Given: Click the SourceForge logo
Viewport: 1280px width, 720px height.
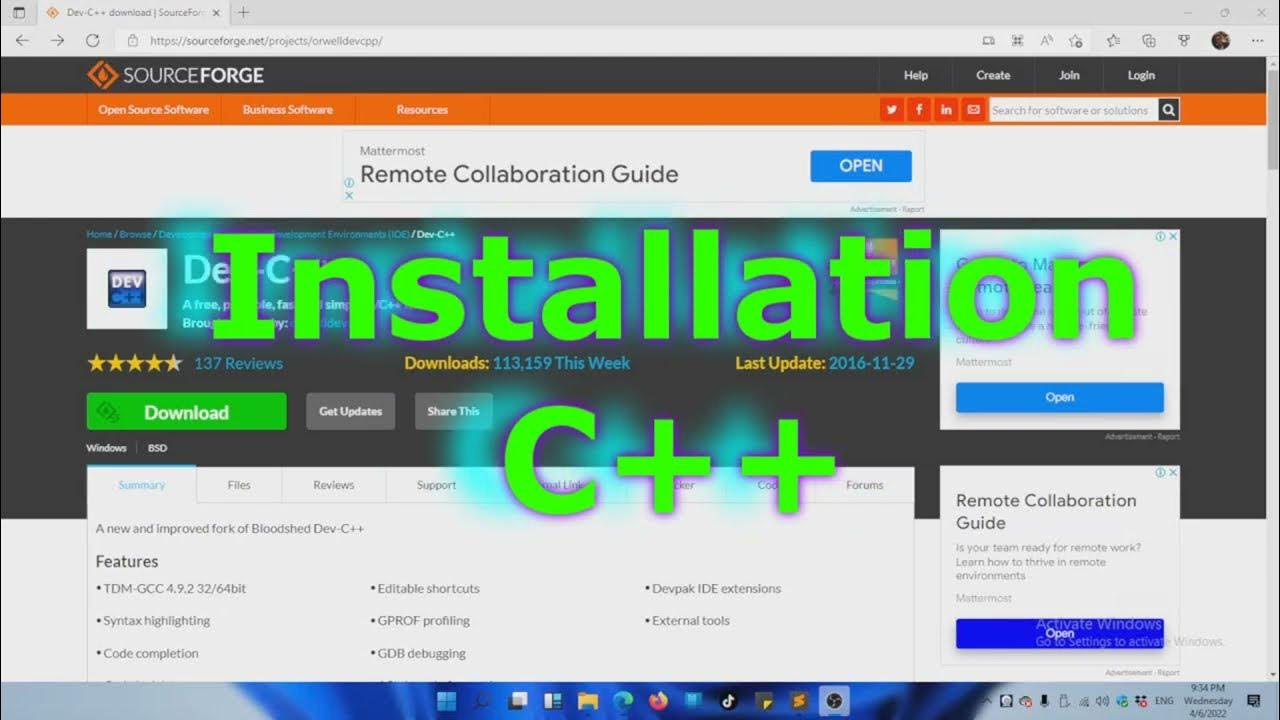Looking at the screenshot, I should [176, 75].
